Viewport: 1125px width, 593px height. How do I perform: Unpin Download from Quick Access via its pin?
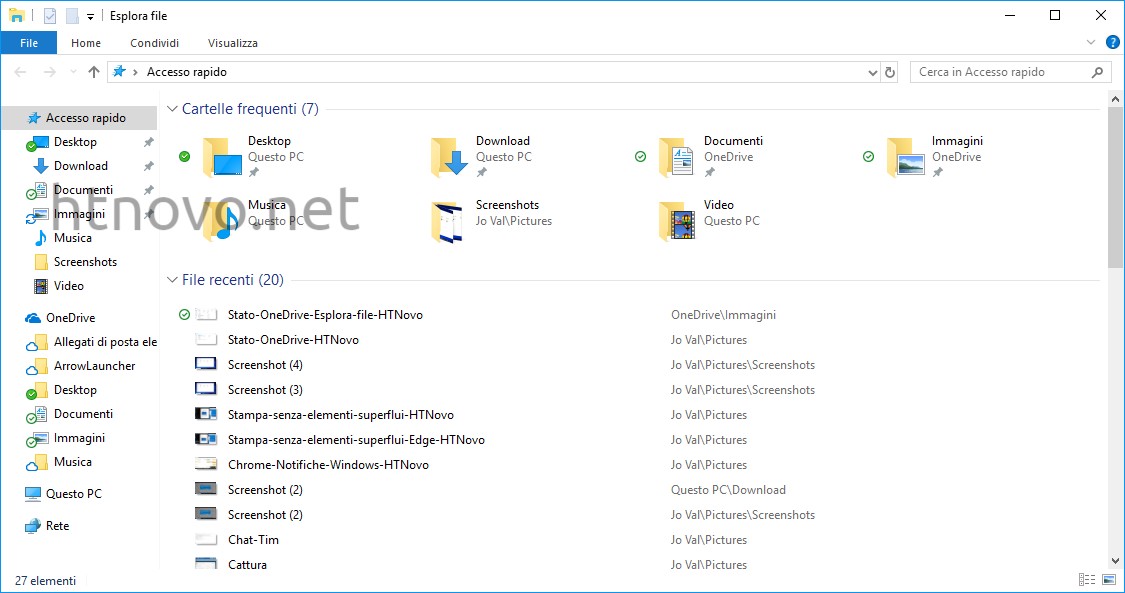point(147,165)
